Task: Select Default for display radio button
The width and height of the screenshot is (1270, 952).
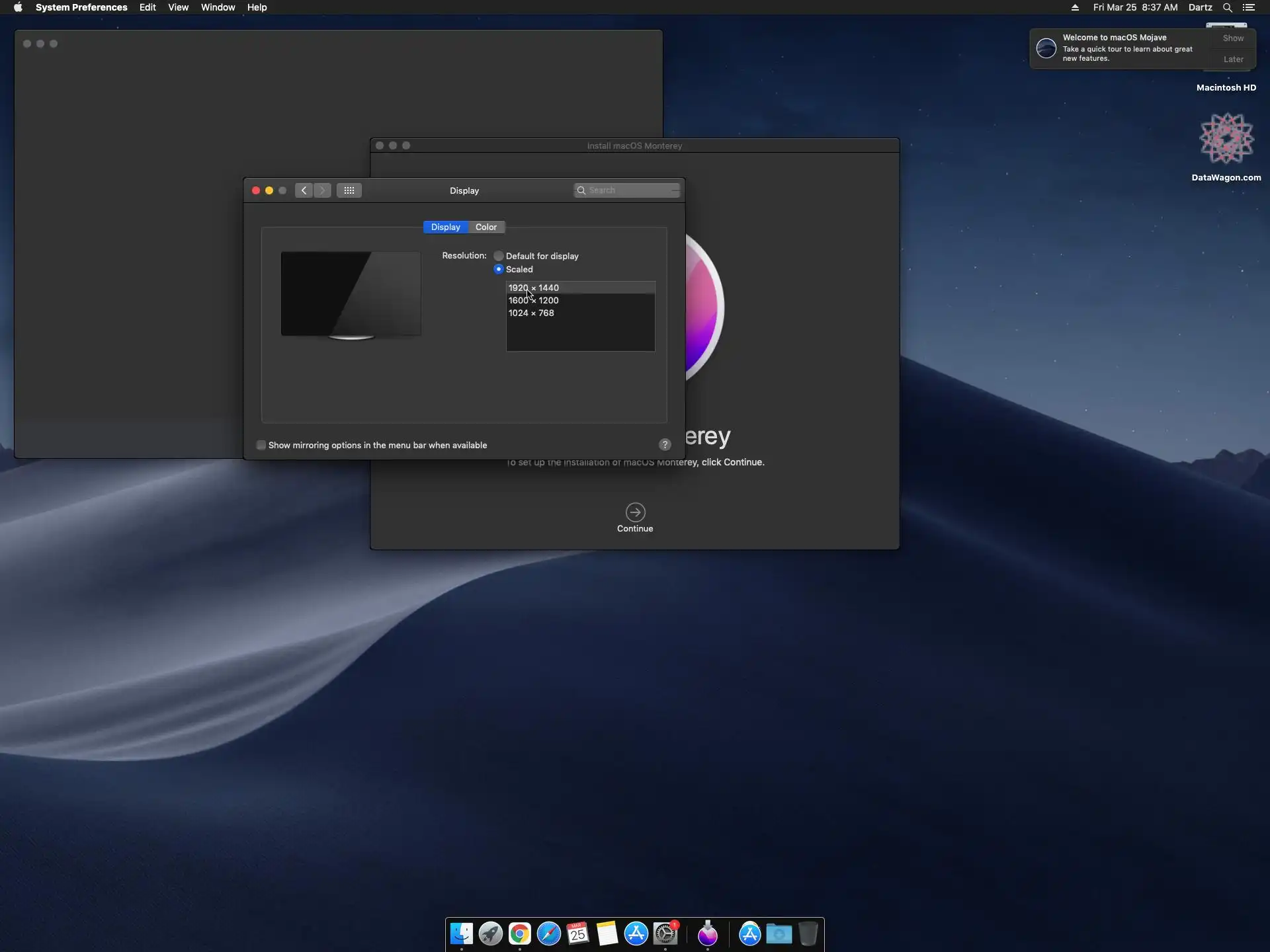Action: tap(499, 256)
